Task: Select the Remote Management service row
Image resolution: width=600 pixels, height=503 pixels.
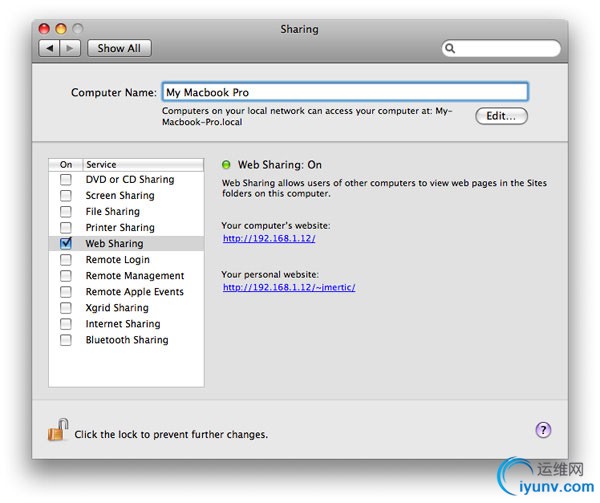Action: point(126,275)
